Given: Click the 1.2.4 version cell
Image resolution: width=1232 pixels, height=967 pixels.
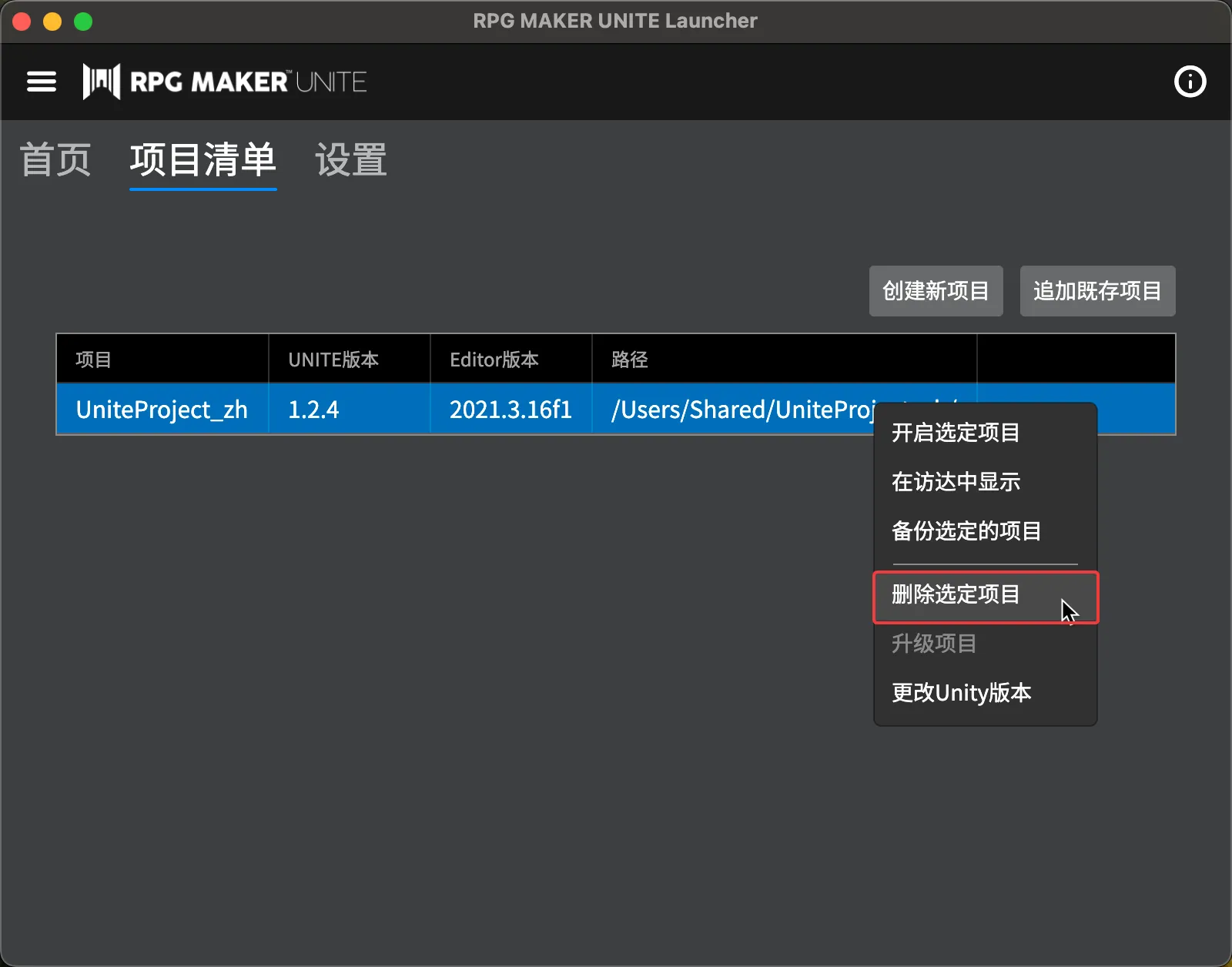Looking at the screenshot, I should click(350, 410).
